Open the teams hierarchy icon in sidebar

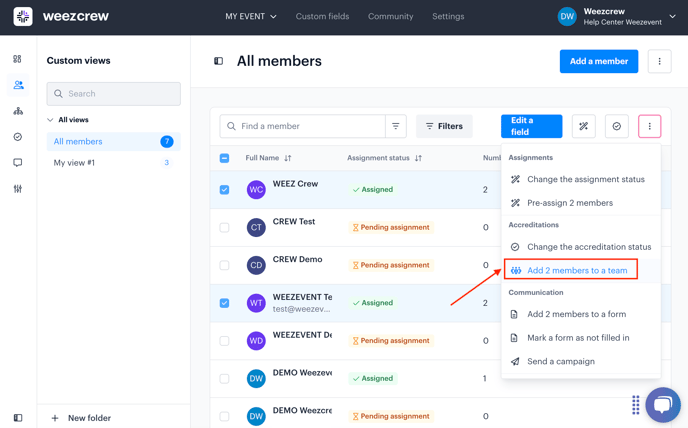tap(18, 111)
